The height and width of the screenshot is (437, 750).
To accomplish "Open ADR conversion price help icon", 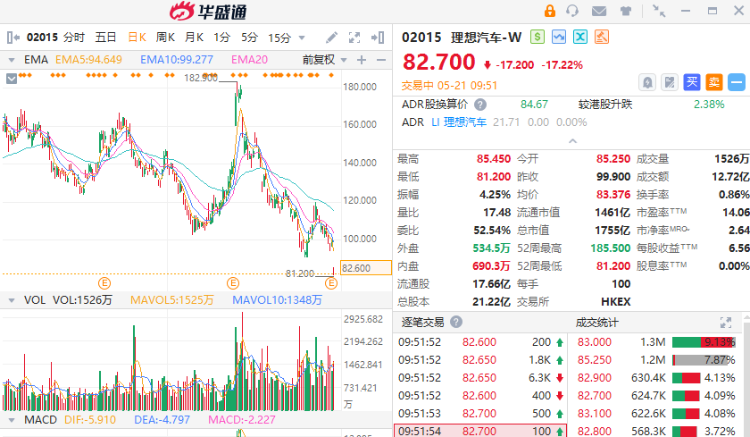I will (x=480, y=104).
